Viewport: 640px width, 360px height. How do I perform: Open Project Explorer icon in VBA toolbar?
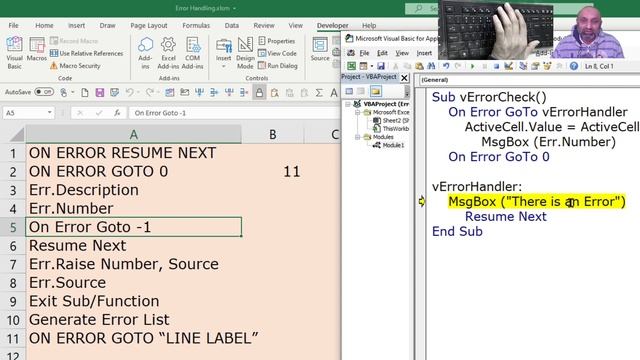point(523,66)
